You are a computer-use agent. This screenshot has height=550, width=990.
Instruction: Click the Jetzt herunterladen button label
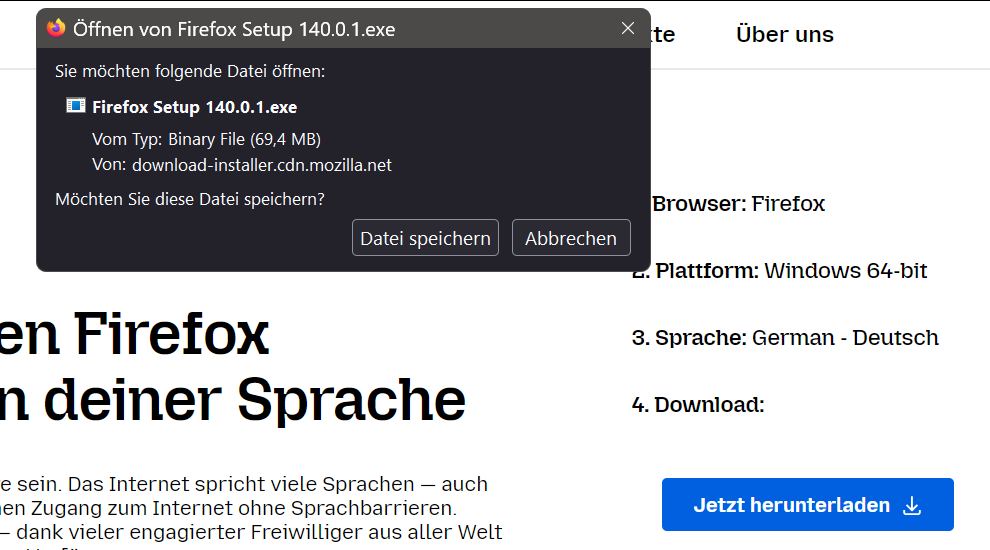coord(791,505)
